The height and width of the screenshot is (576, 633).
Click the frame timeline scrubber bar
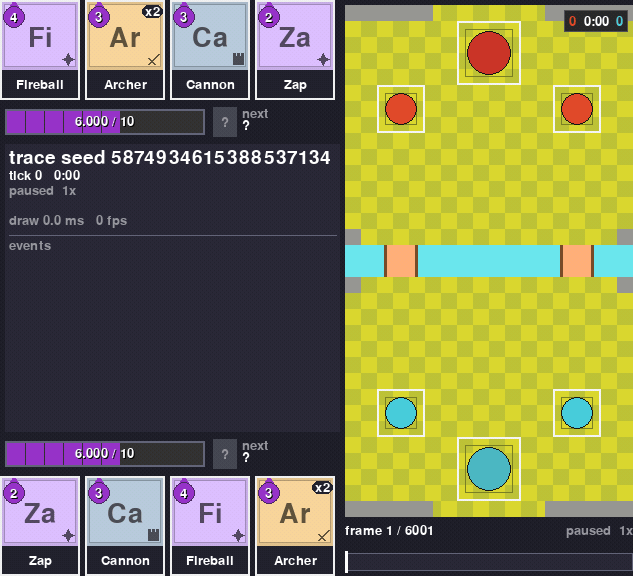[489, 561]
